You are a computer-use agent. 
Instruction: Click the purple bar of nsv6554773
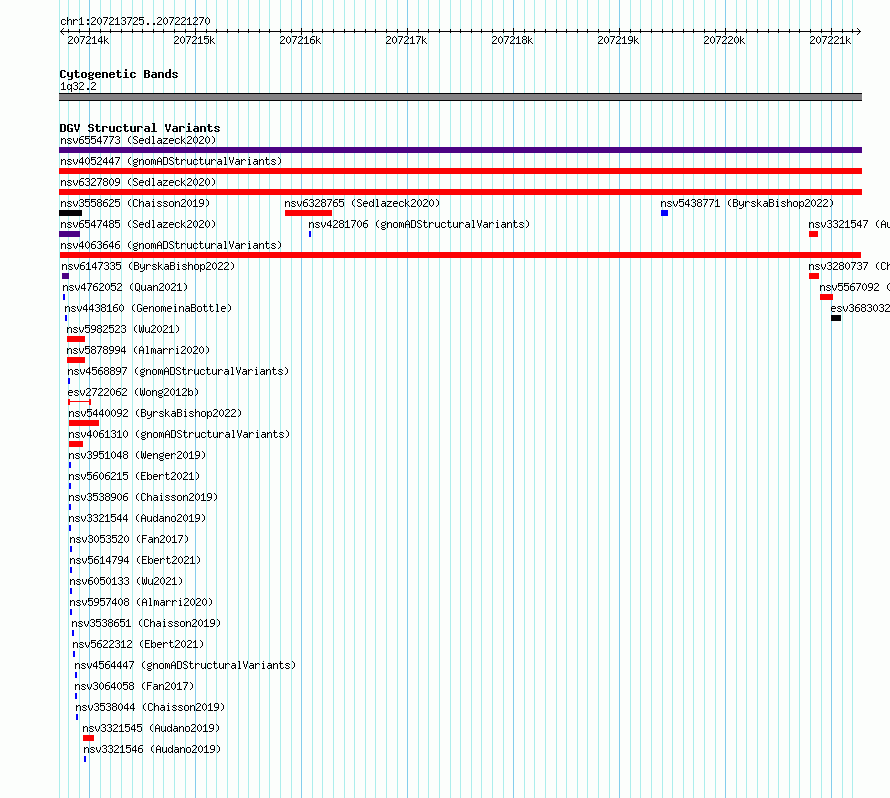pos(460,150)
